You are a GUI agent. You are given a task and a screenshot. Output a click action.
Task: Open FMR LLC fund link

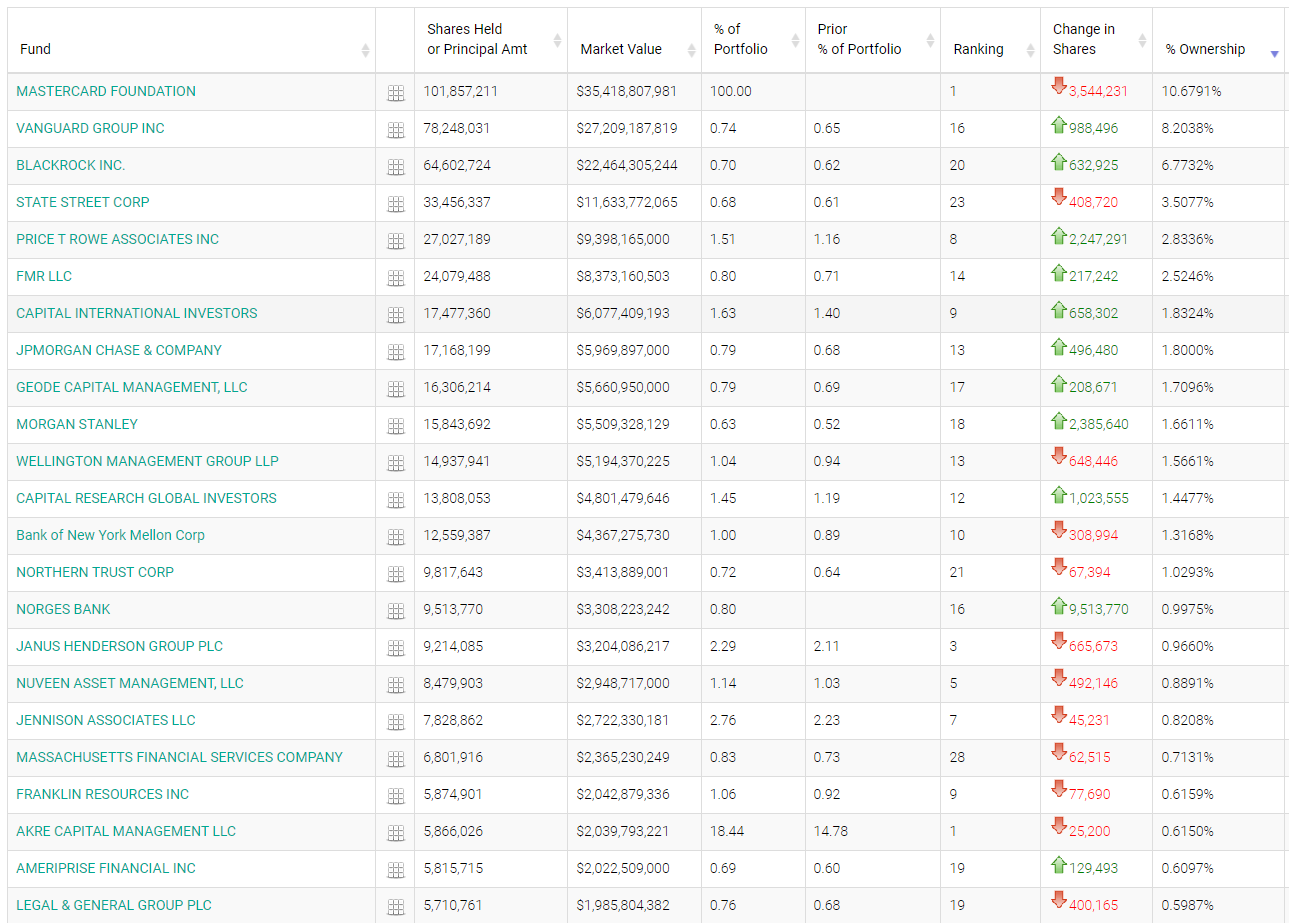[44, 276]
